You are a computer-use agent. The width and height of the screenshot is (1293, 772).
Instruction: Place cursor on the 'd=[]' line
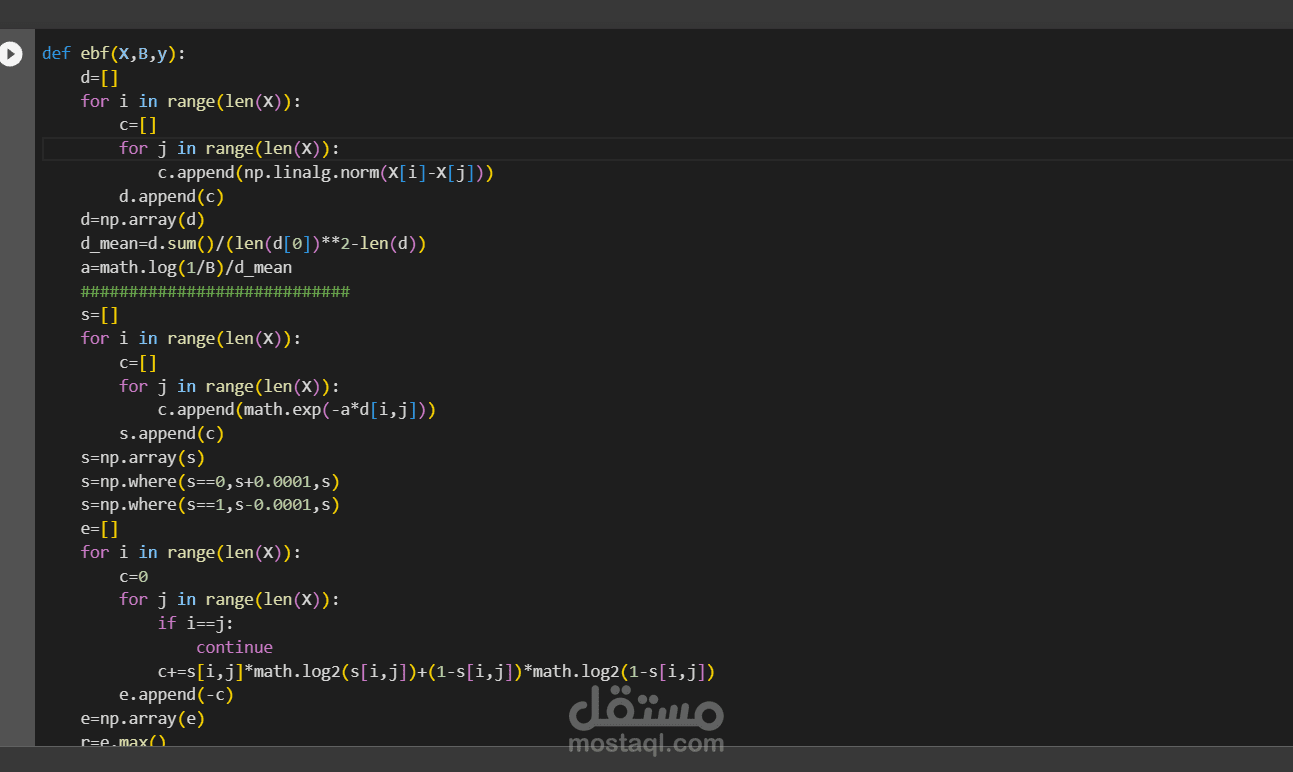pos(100,77)
